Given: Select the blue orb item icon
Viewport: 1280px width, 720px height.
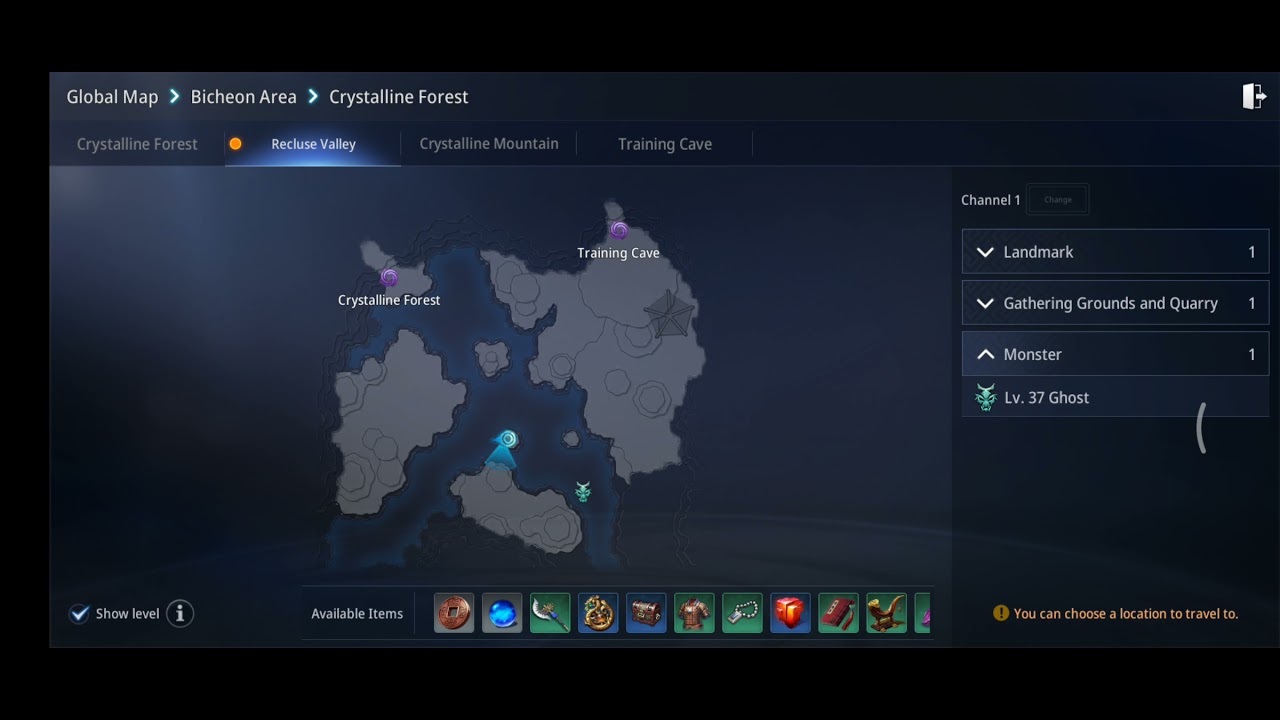Looking at the screenshot, I should coord(502,613).
